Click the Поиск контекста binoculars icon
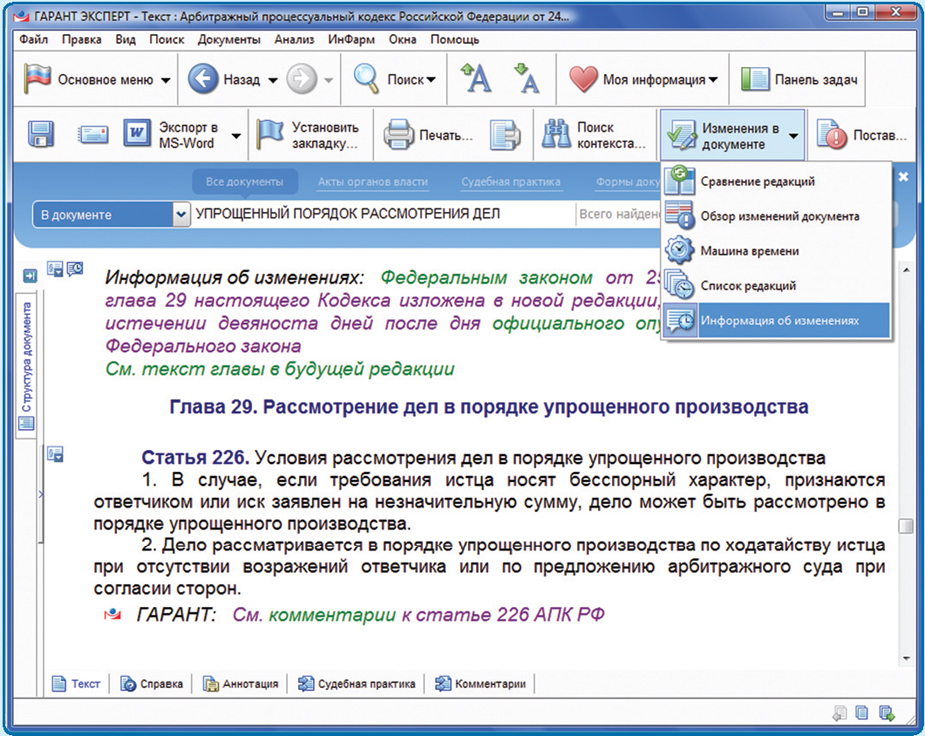This screenshot has width=925, height=736. (x=555, y=135)
